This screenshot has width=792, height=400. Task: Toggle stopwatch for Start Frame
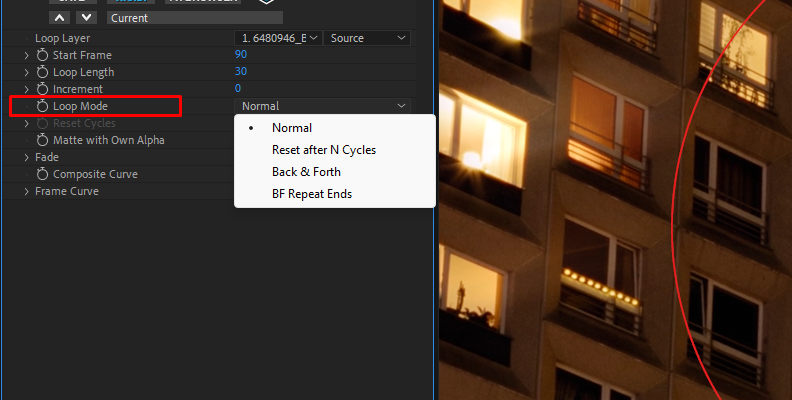pyautogui.click(x=42, y=55)
